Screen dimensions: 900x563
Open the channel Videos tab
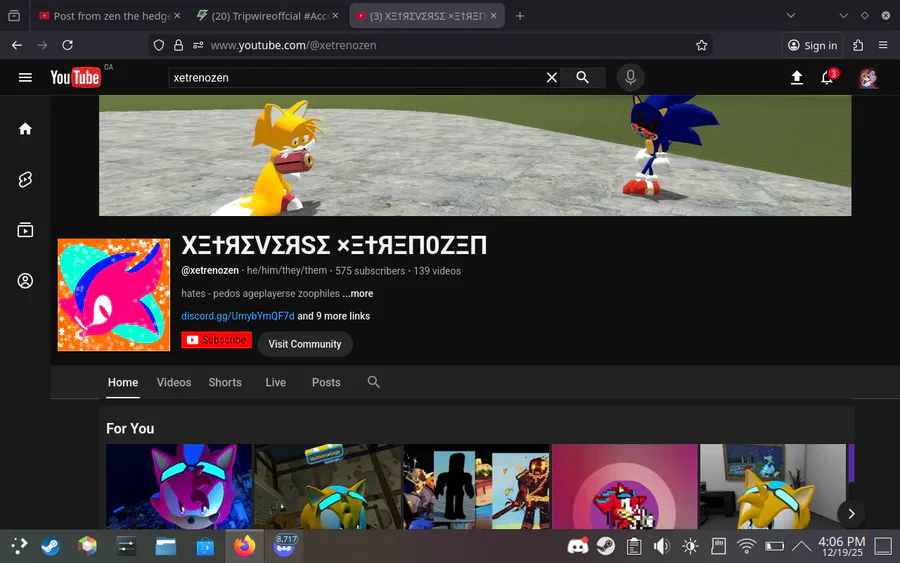[174, 382]
